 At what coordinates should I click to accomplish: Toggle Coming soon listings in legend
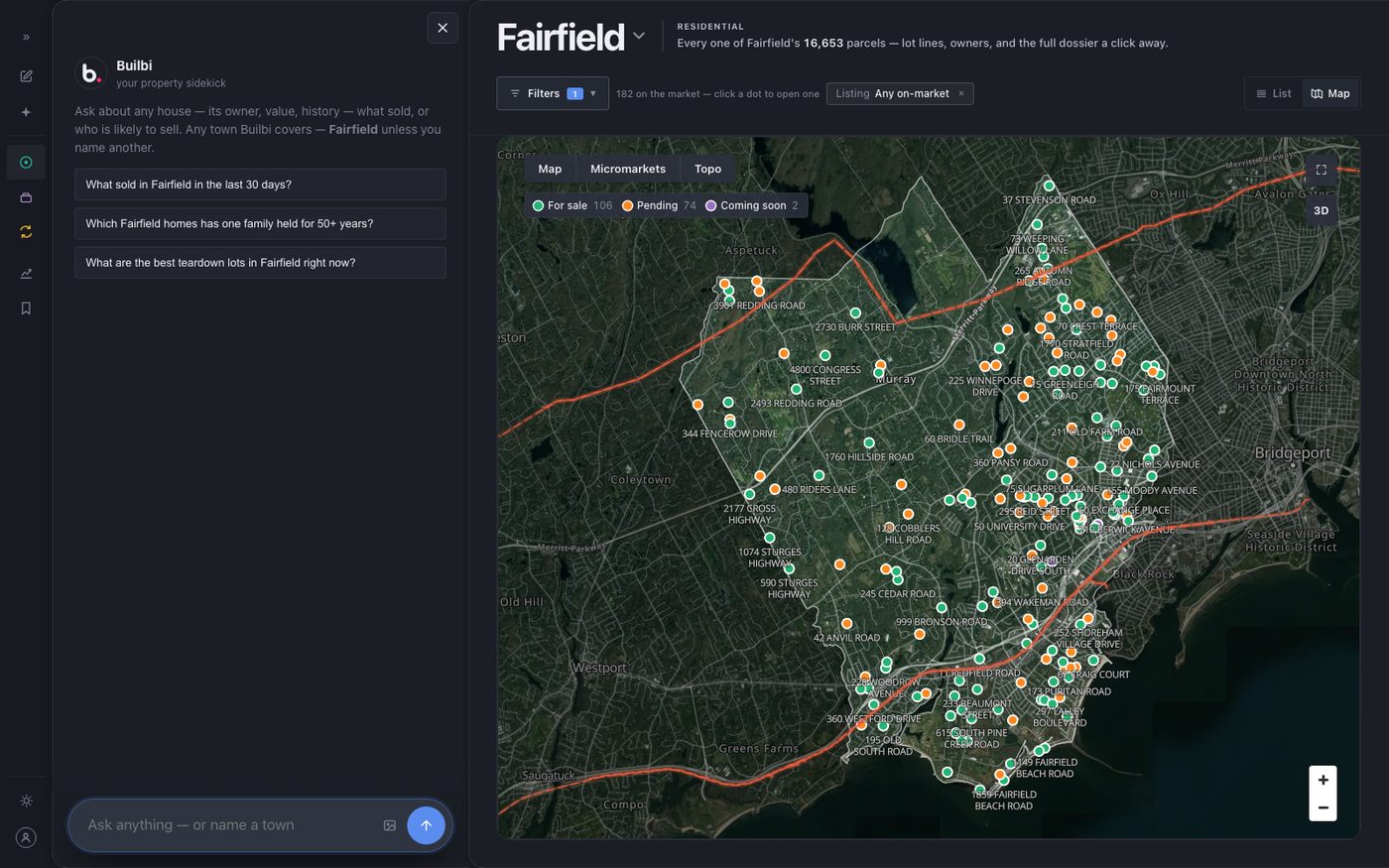(751, 205)
